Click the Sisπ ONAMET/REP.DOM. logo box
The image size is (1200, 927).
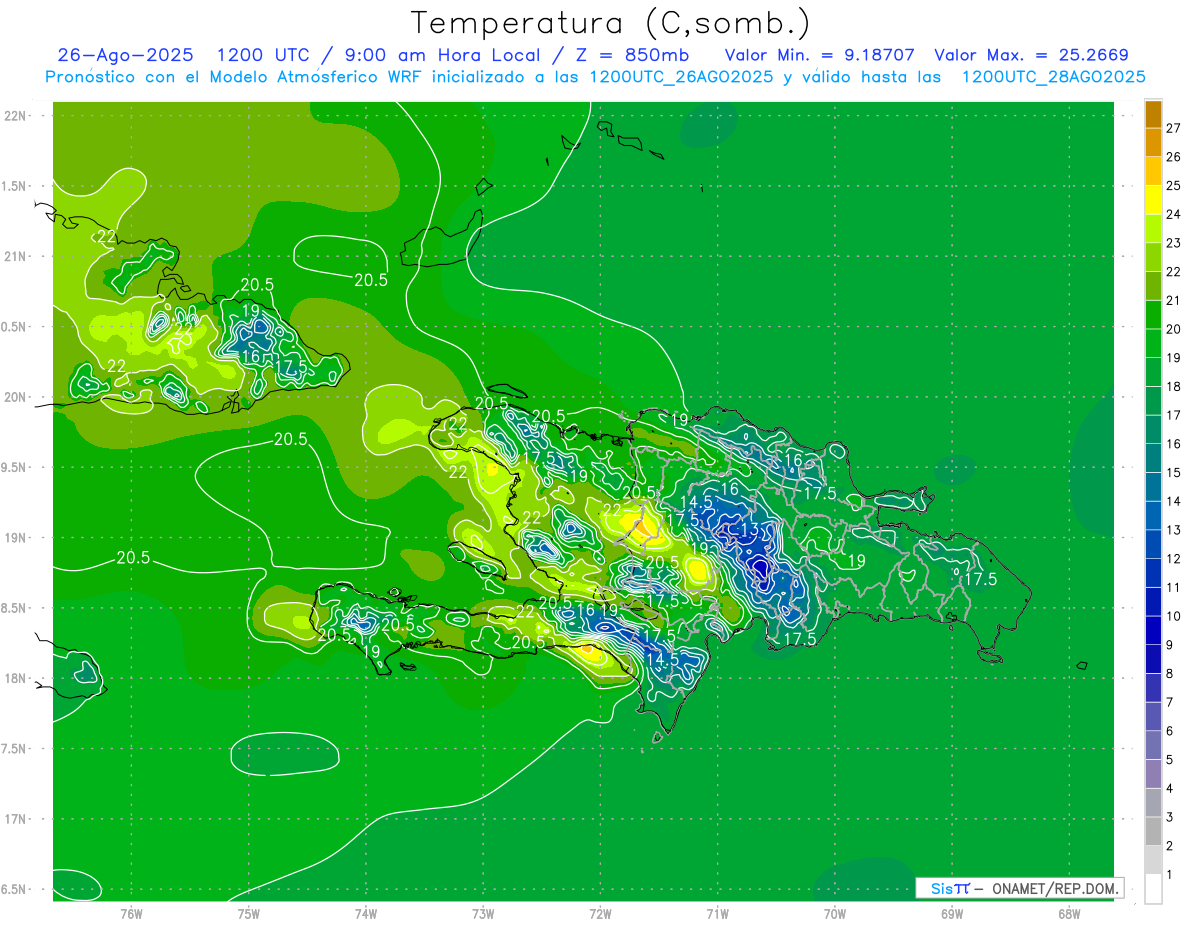pyautogui.click(x=1019, y=888)
